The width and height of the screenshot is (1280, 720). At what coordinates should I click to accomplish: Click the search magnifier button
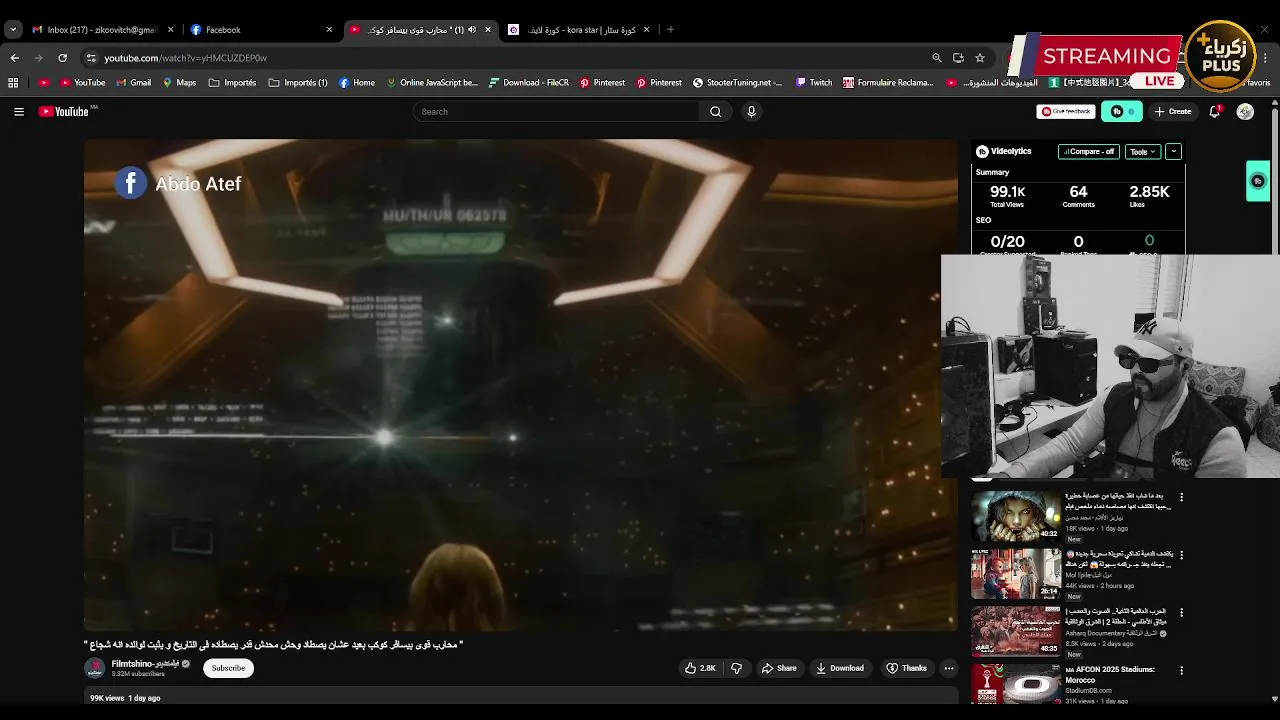pos(715,112)
